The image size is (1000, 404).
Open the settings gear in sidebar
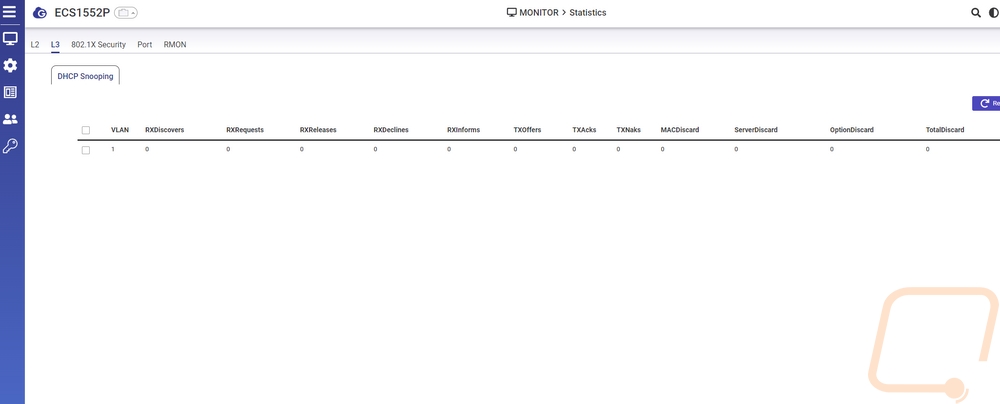(10, 65)
